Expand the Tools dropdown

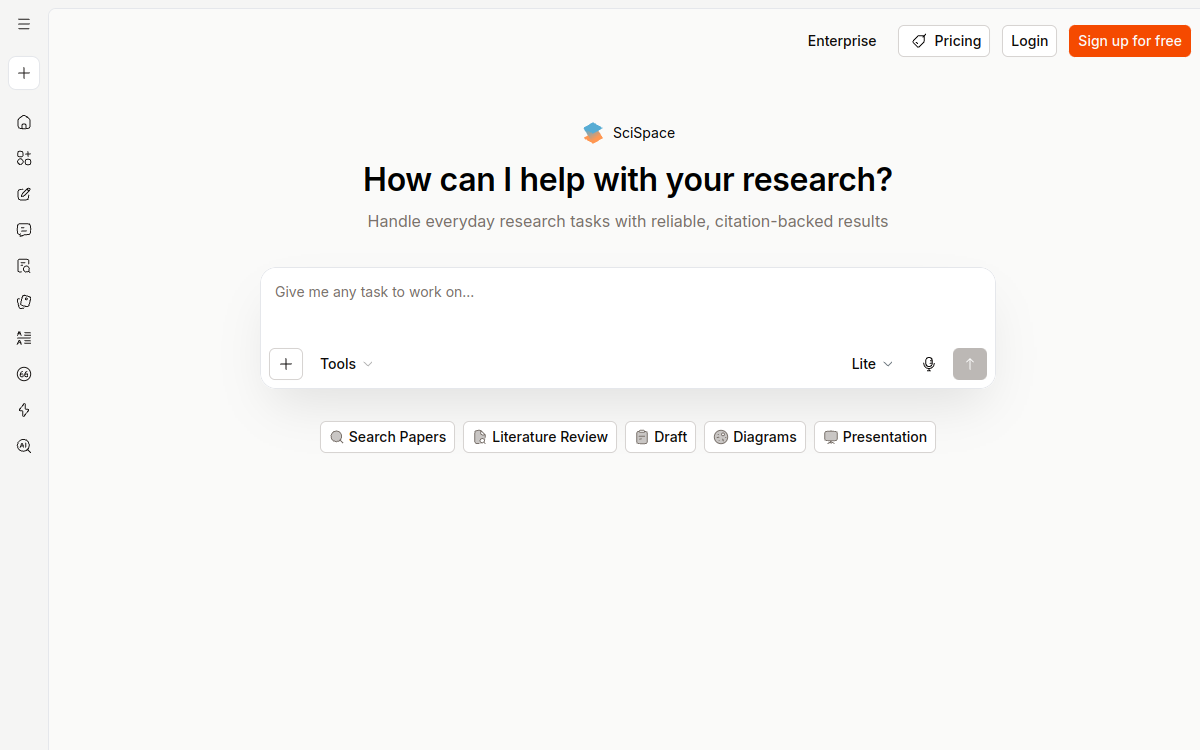pos(346,364)
